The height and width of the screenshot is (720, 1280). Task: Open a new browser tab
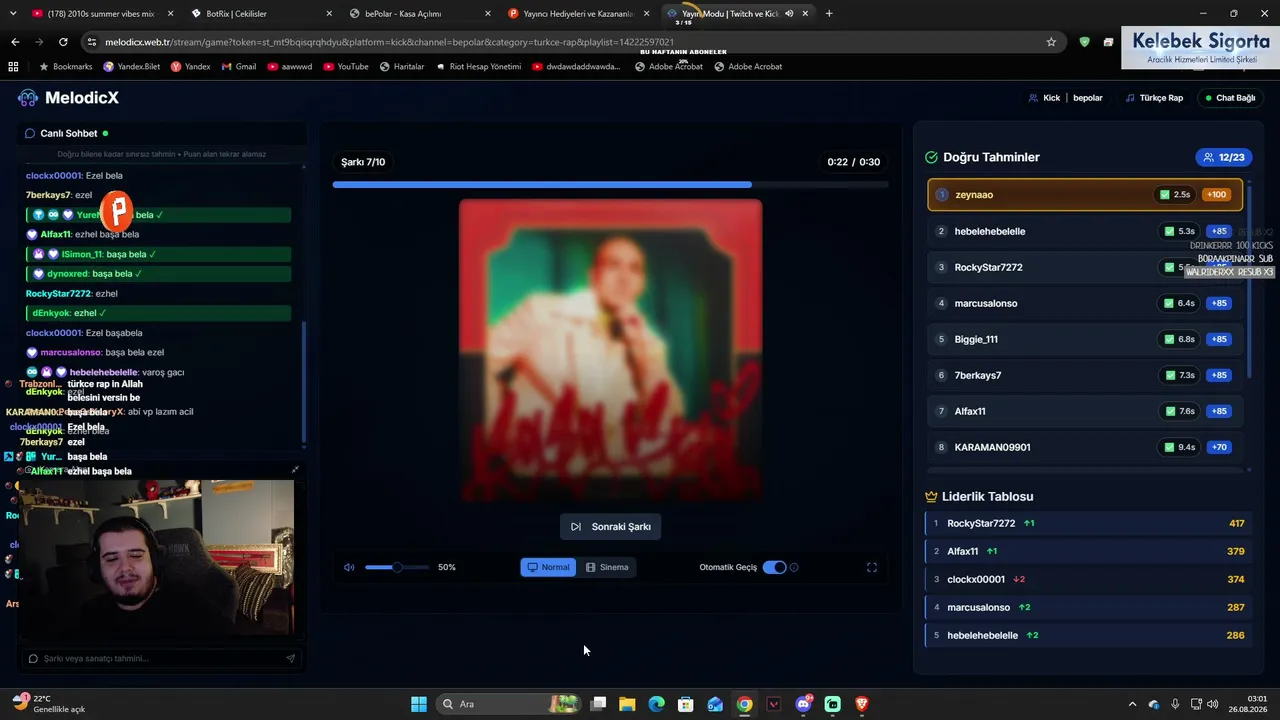click(829, 14)
